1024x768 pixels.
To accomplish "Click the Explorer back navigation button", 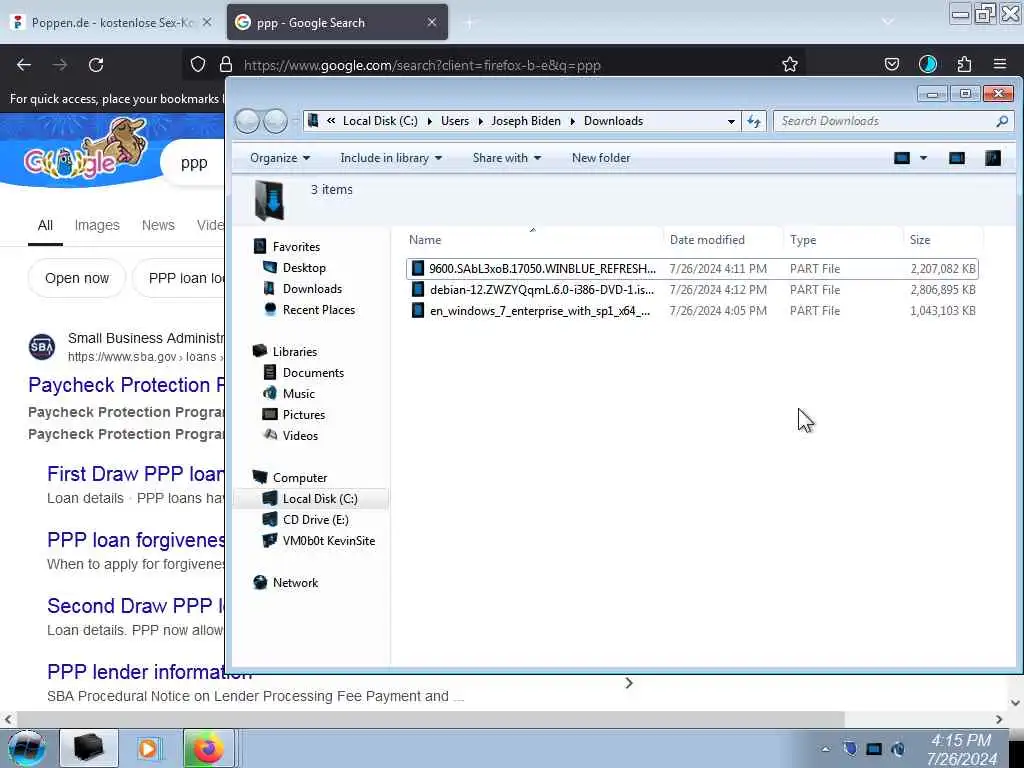I will (x=248, y=121).
